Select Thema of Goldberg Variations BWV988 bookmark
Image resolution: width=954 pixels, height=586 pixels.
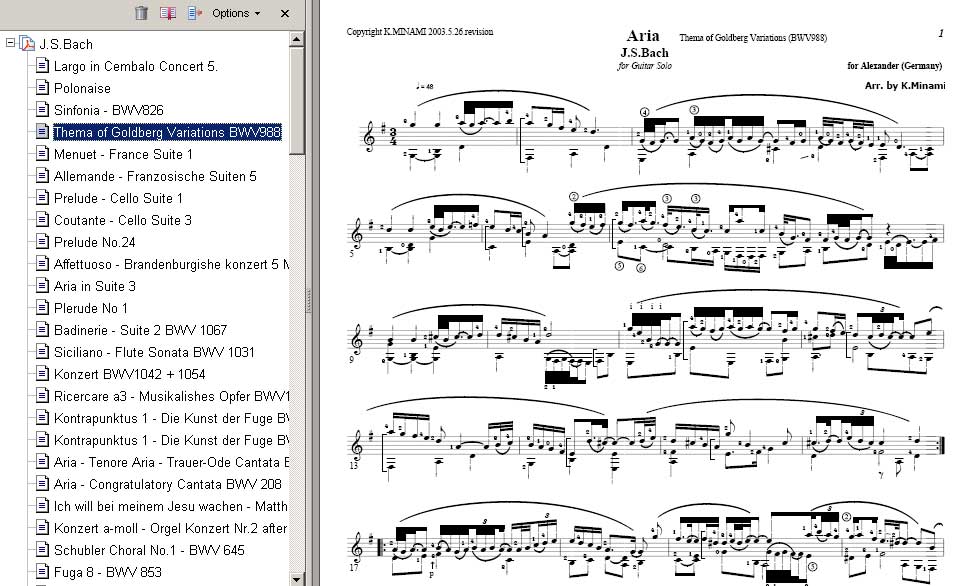click(x=167, y=132)
